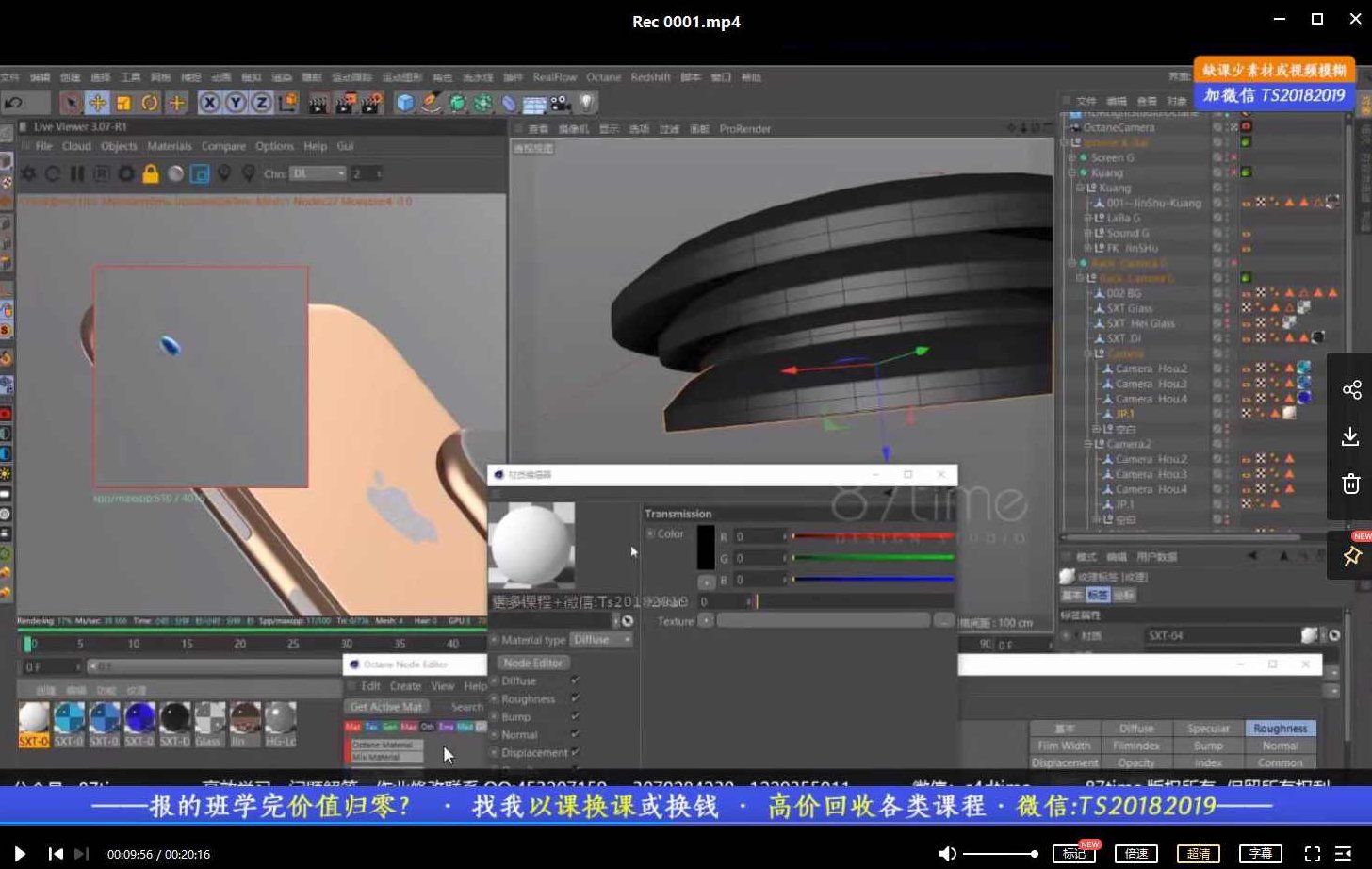This screenshot has height=869, width=1372.
Task: Open the Material type Diffuse dropdown
Action: tap(602, 639)
